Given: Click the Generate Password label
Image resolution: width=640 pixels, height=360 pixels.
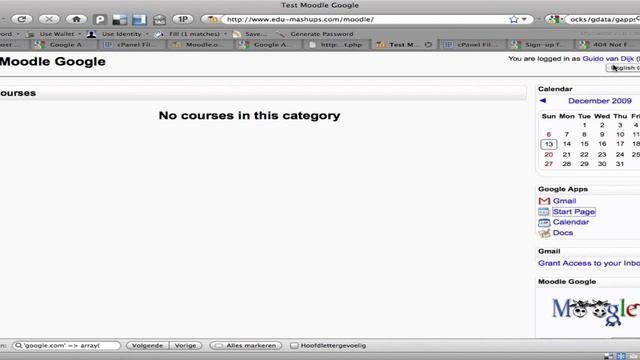Looking at the screenshot, I should pyautogui.click(x=322, y=34).
